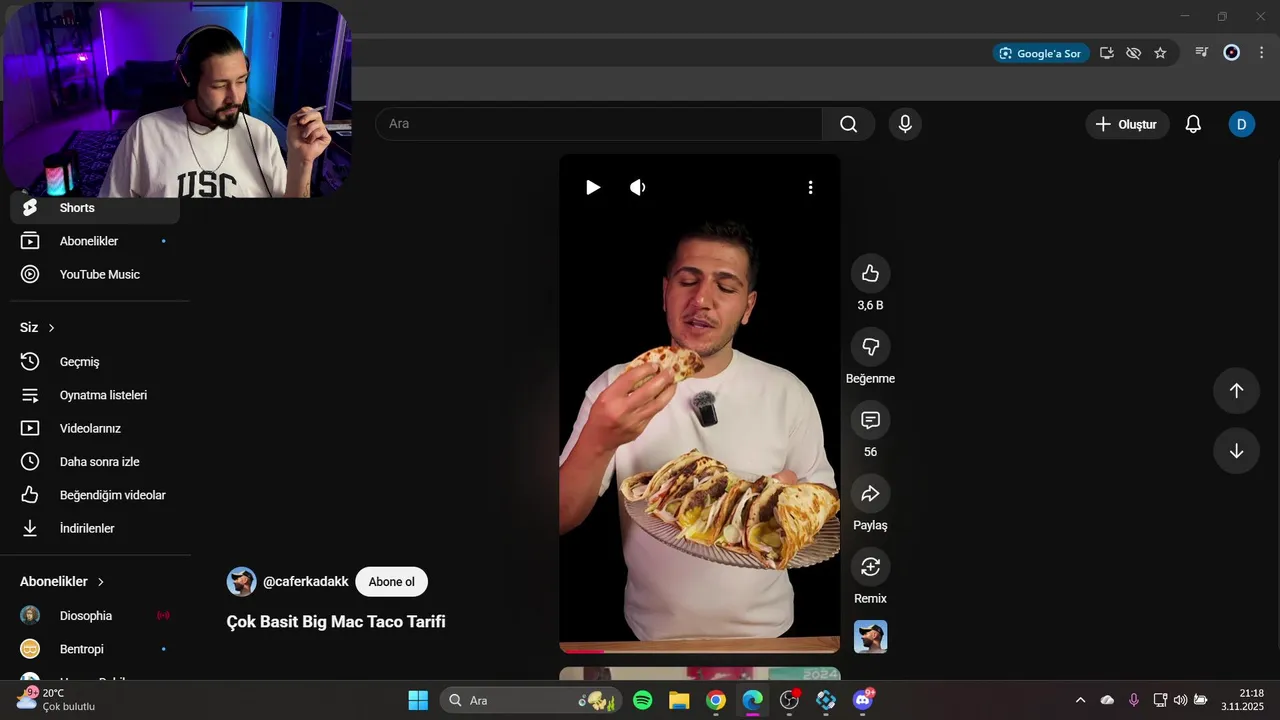Viewport: 1280px width, 720px height.
Task: Open the Shorts section in sidebar
Action: 95,208
